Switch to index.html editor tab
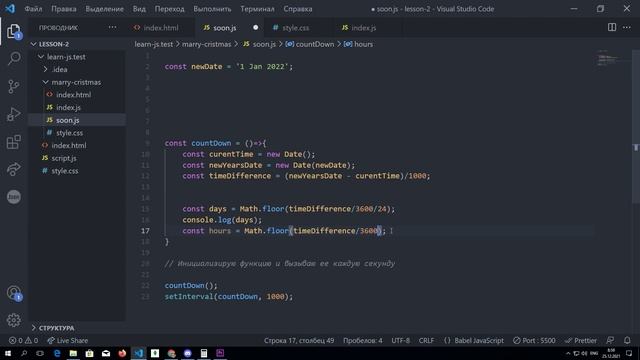Image resolution: width=640 pixels, height=360 pixels. [x=160, y=27]
